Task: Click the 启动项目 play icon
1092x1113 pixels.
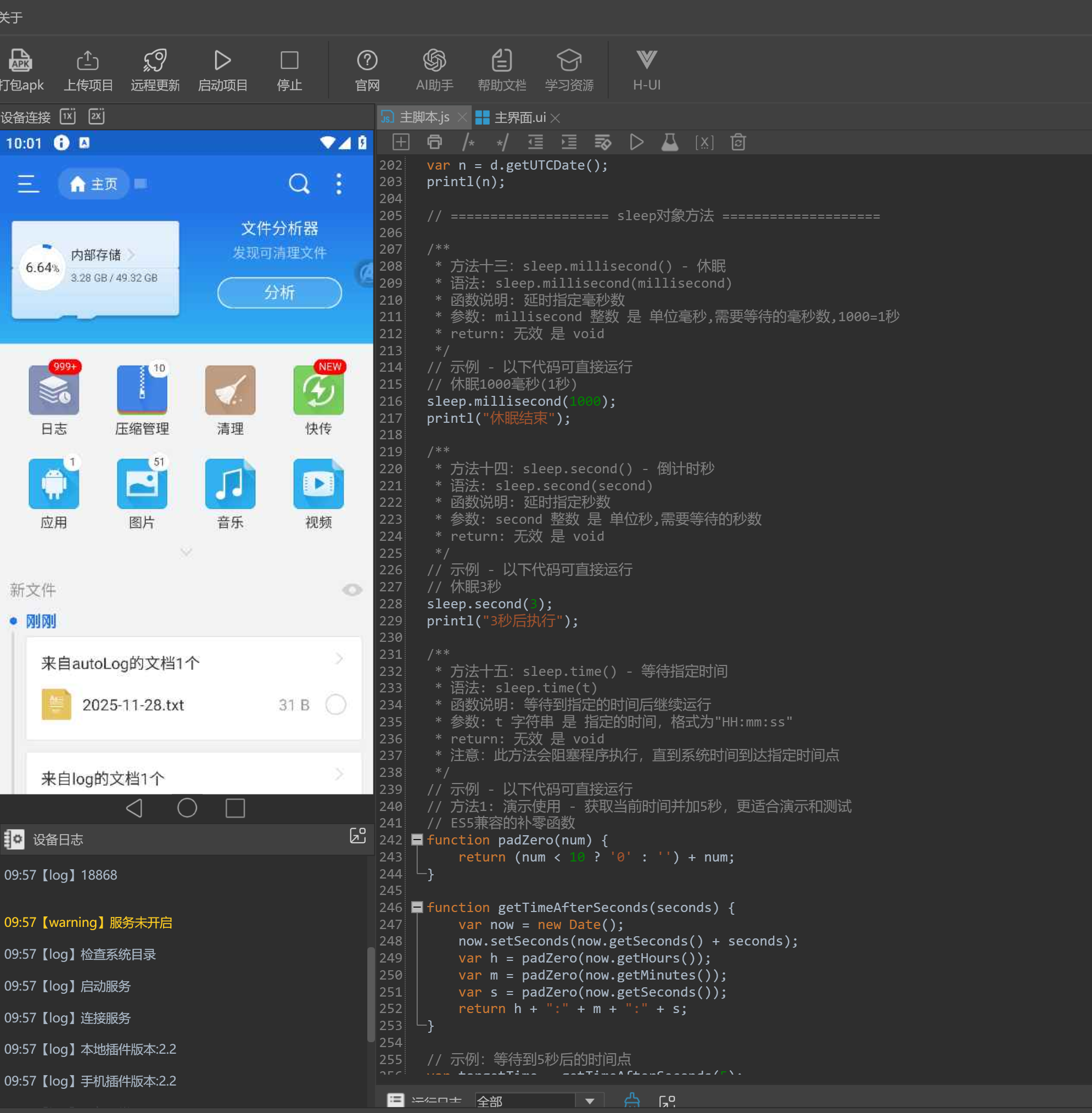Action: pos(222,61)
